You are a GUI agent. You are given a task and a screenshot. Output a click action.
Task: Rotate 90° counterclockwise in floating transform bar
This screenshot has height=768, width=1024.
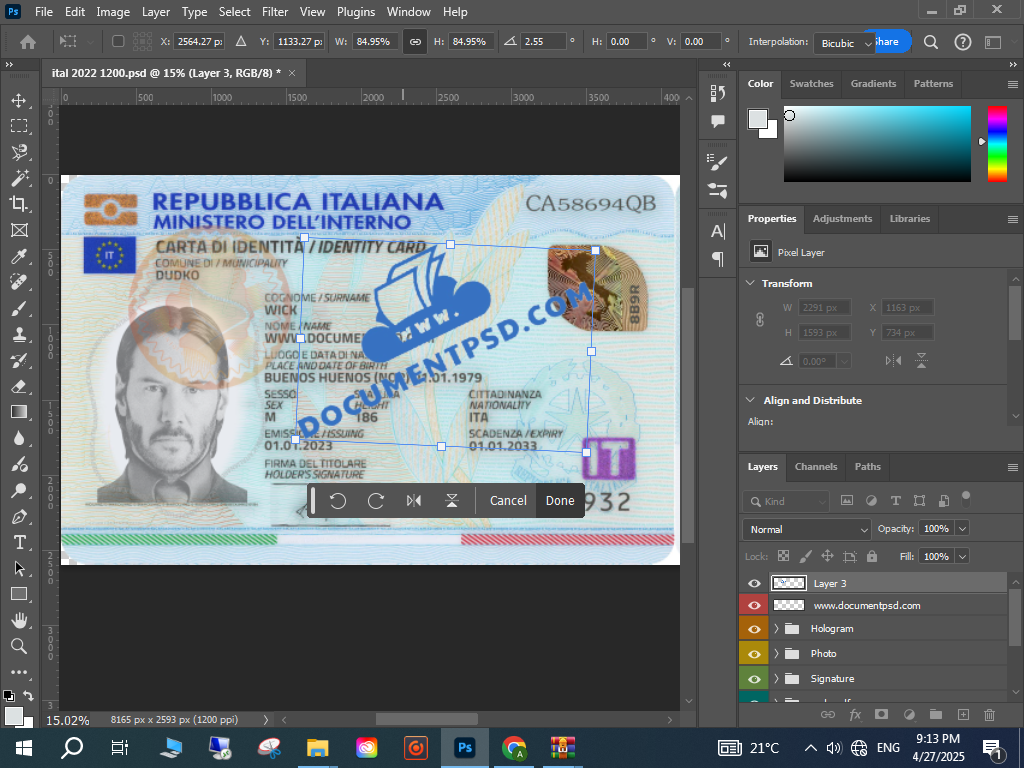338,501
